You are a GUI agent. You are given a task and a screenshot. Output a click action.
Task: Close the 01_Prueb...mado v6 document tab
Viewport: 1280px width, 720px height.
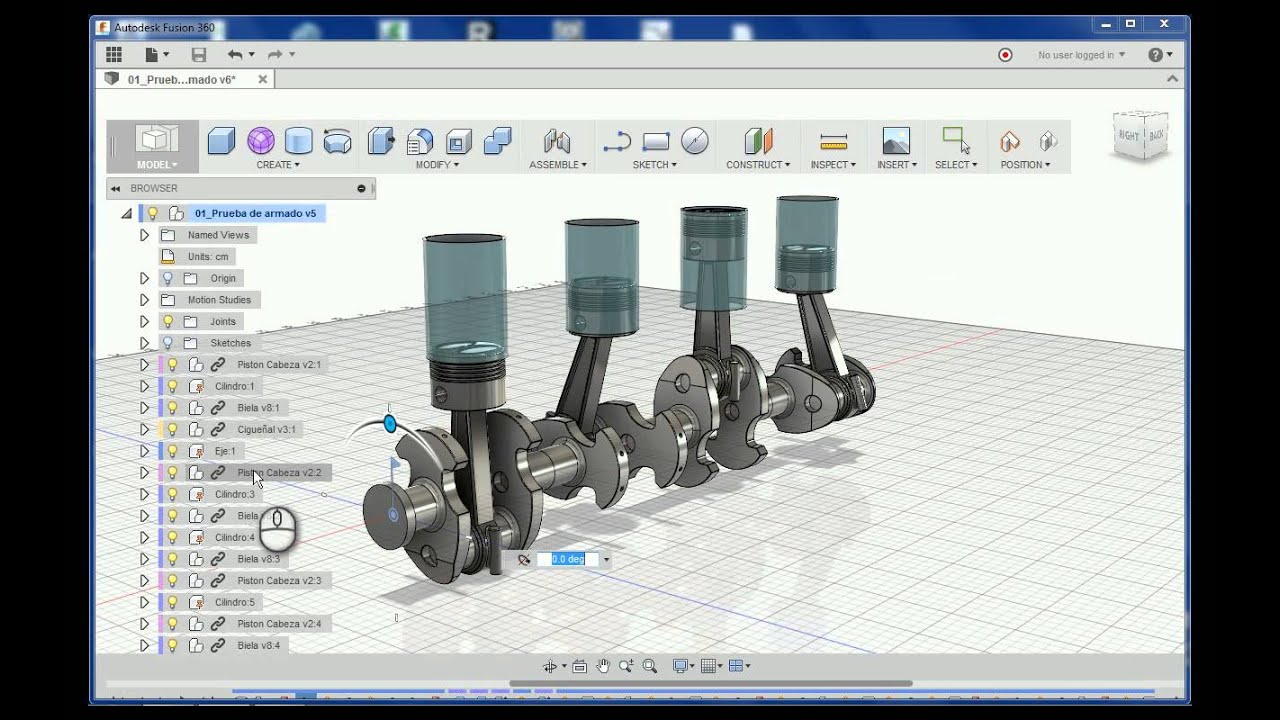point(263,79)
